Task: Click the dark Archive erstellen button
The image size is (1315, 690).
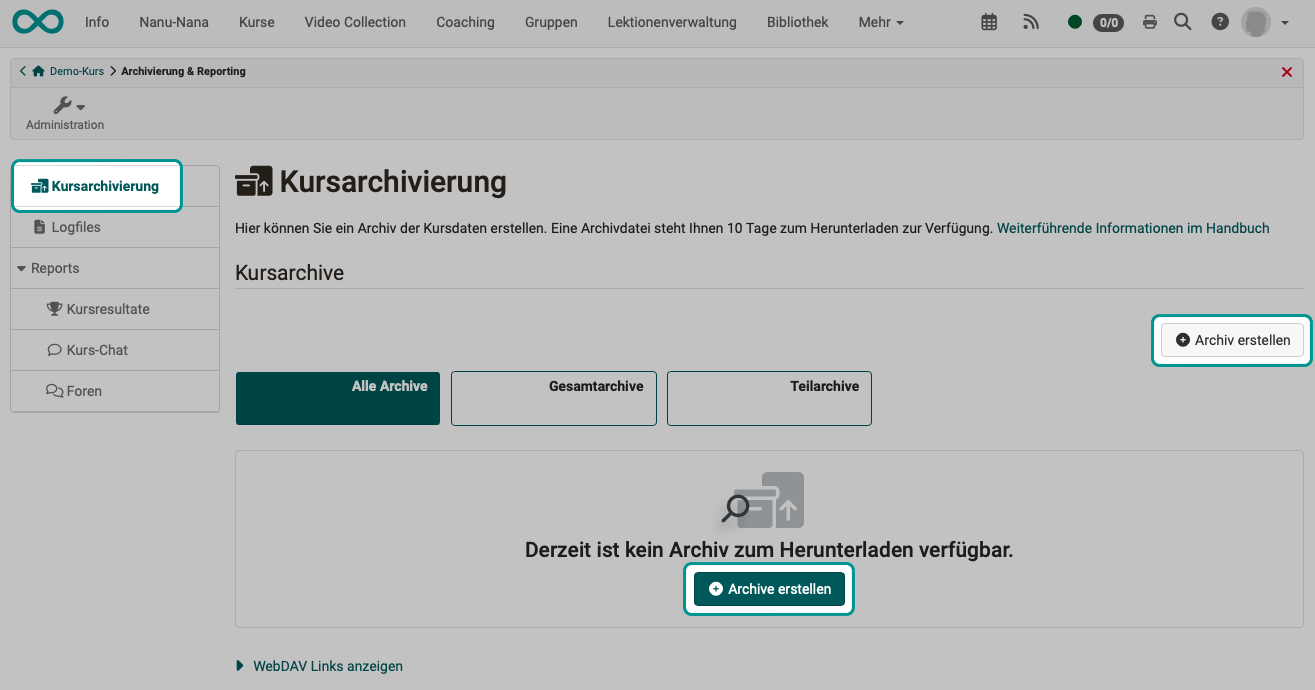Action: click(x=769, y=589)
